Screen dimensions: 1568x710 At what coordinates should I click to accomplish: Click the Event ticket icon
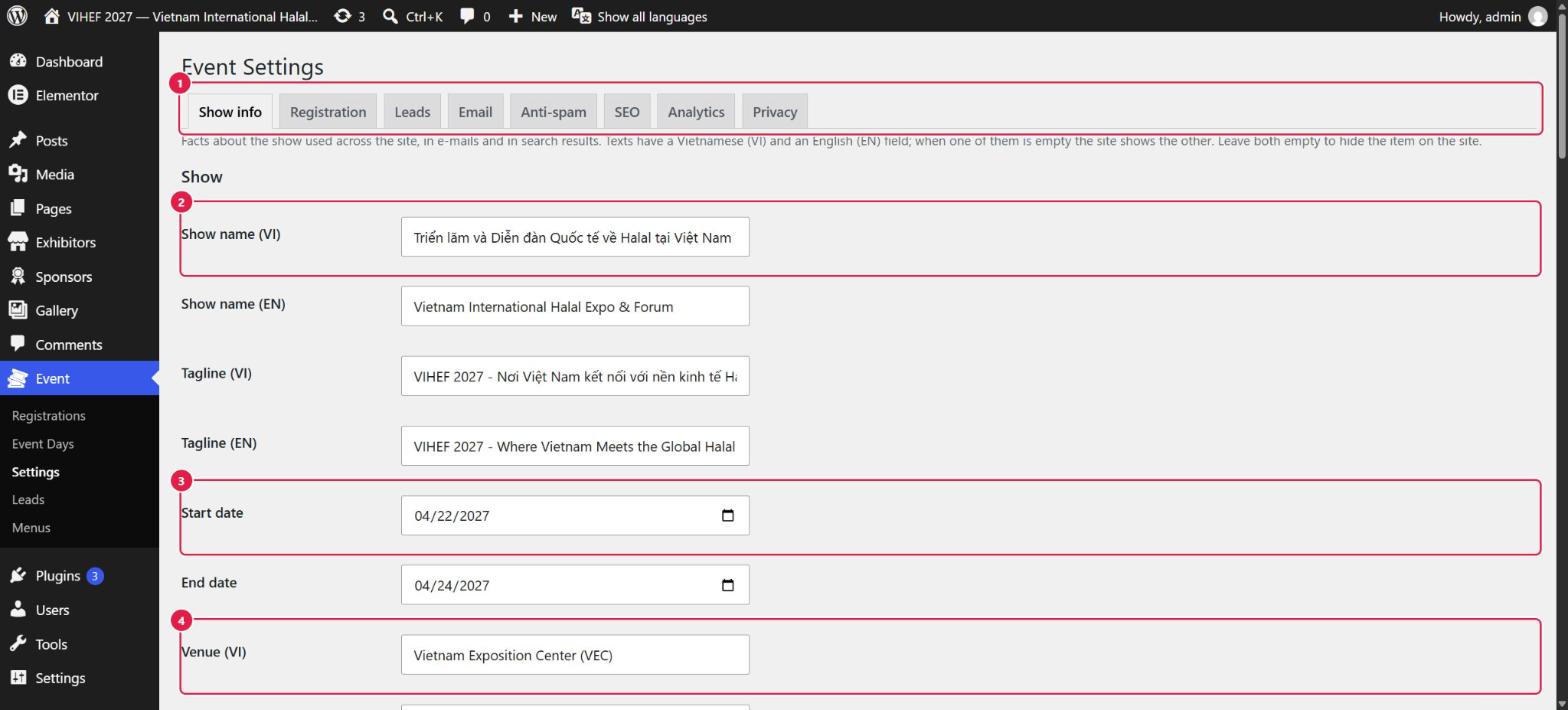pos(18,378)
